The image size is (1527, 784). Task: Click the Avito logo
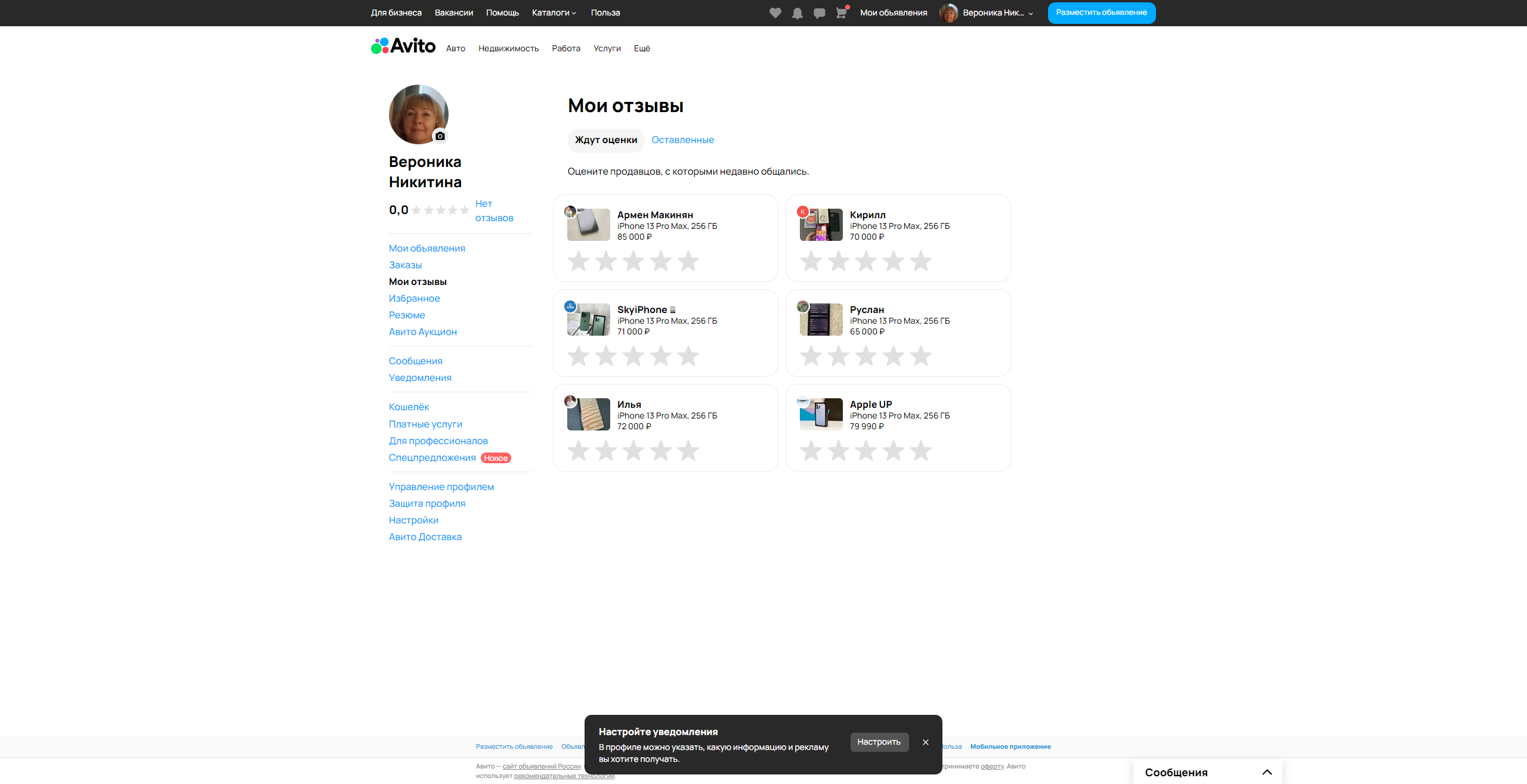(403, 46)
